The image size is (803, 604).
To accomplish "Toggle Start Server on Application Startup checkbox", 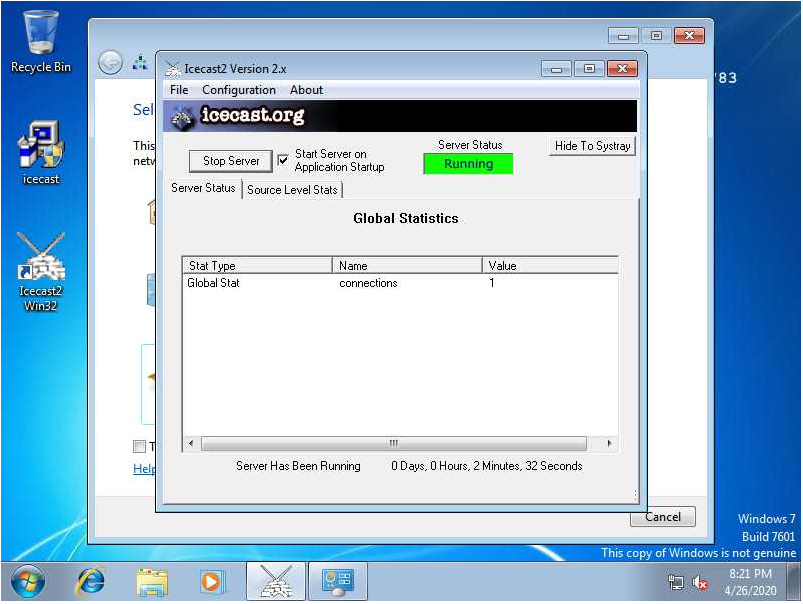I will (283, 160).
